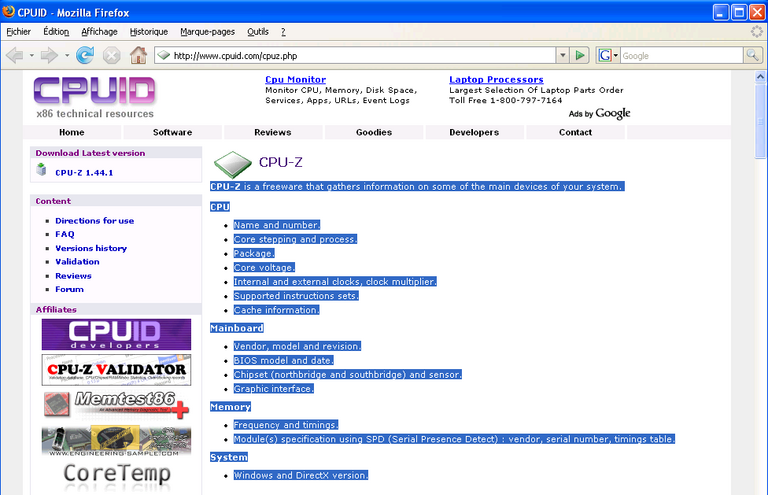This screenshot has width=768, height=495.
Task: Click the 'Mainboard' section heading
Action: coord(237,328)
